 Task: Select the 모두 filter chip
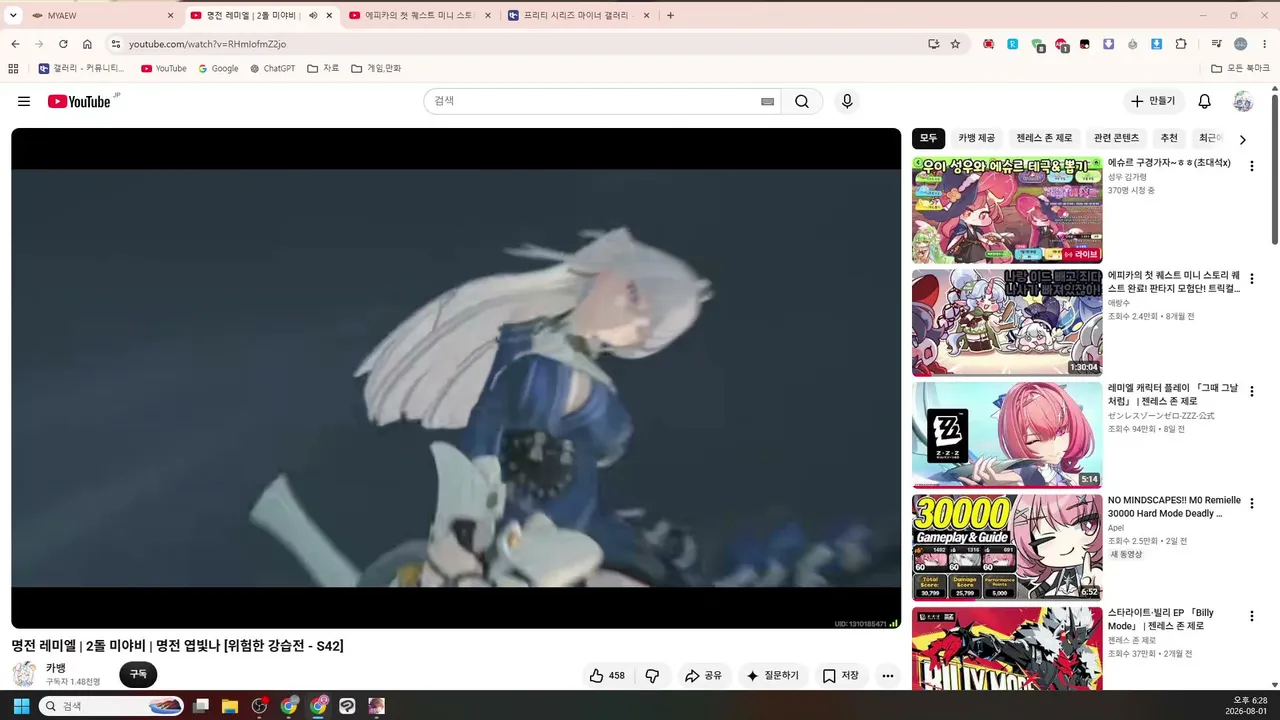coord(929,138)
